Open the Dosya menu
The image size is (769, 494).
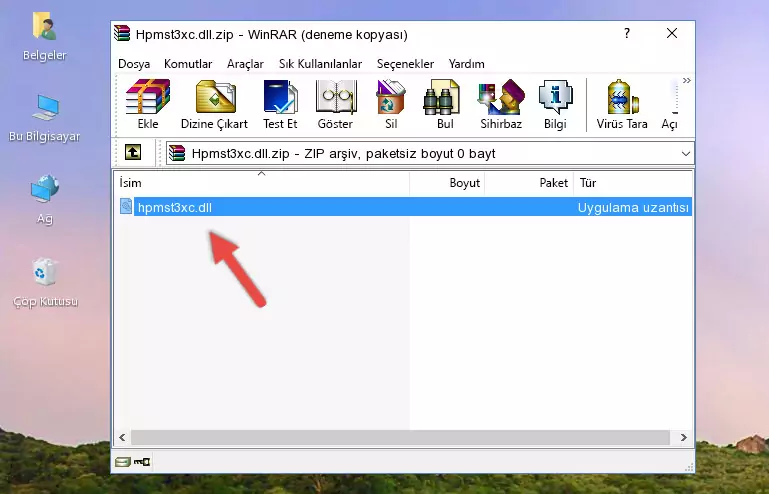click(x=134, y=64)
